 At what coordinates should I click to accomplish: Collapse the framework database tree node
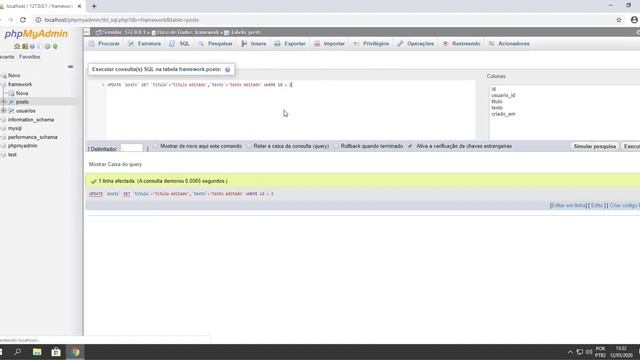coord(3,84)
